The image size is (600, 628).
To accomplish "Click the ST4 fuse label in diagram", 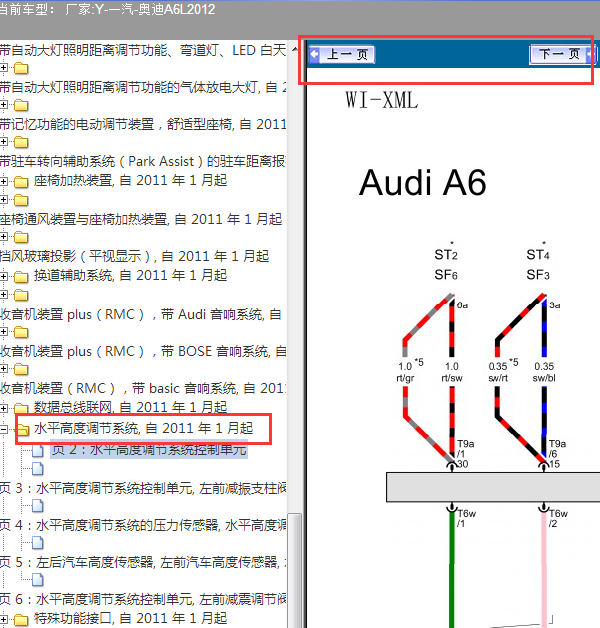I will tap(538, 255).
